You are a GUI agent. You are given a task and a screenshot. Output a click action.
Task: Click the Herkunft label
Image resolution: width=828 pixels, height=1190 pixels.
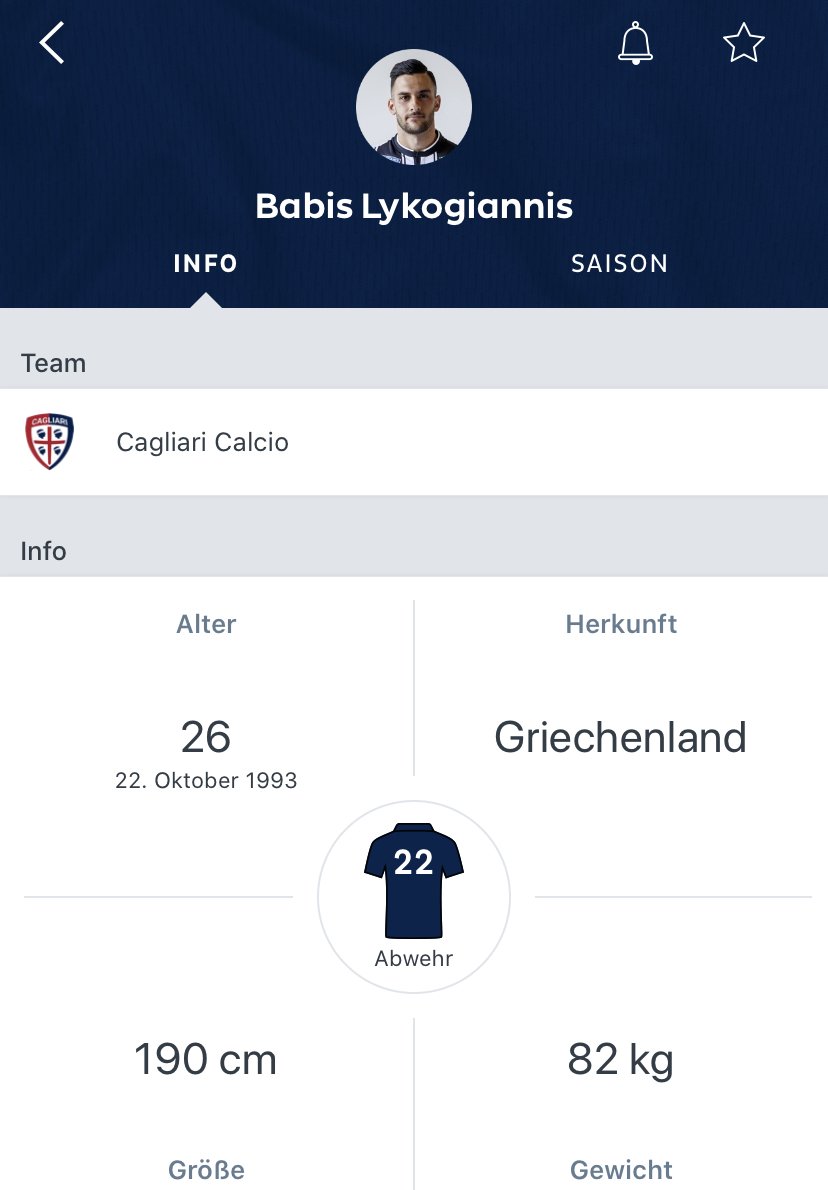click(x=621, y=624)
